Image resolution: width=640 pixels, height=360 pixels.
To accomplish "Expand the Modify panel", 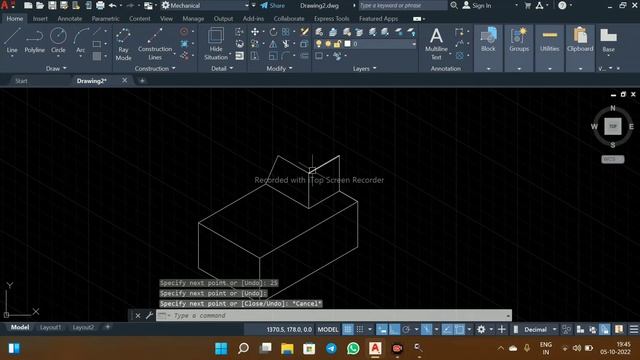I will point(279,69).
